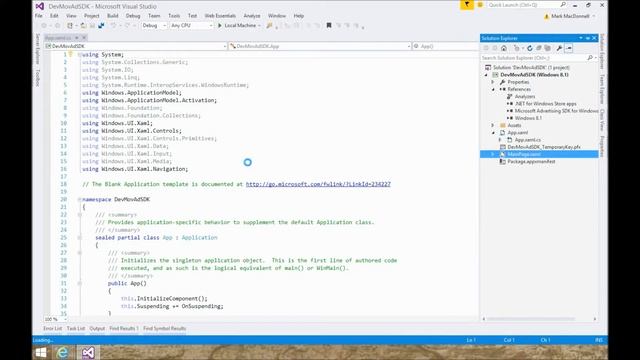Open Debug configuration dropdown
The height and width of the screenshot is (360, 640).
tap(154, 25)
